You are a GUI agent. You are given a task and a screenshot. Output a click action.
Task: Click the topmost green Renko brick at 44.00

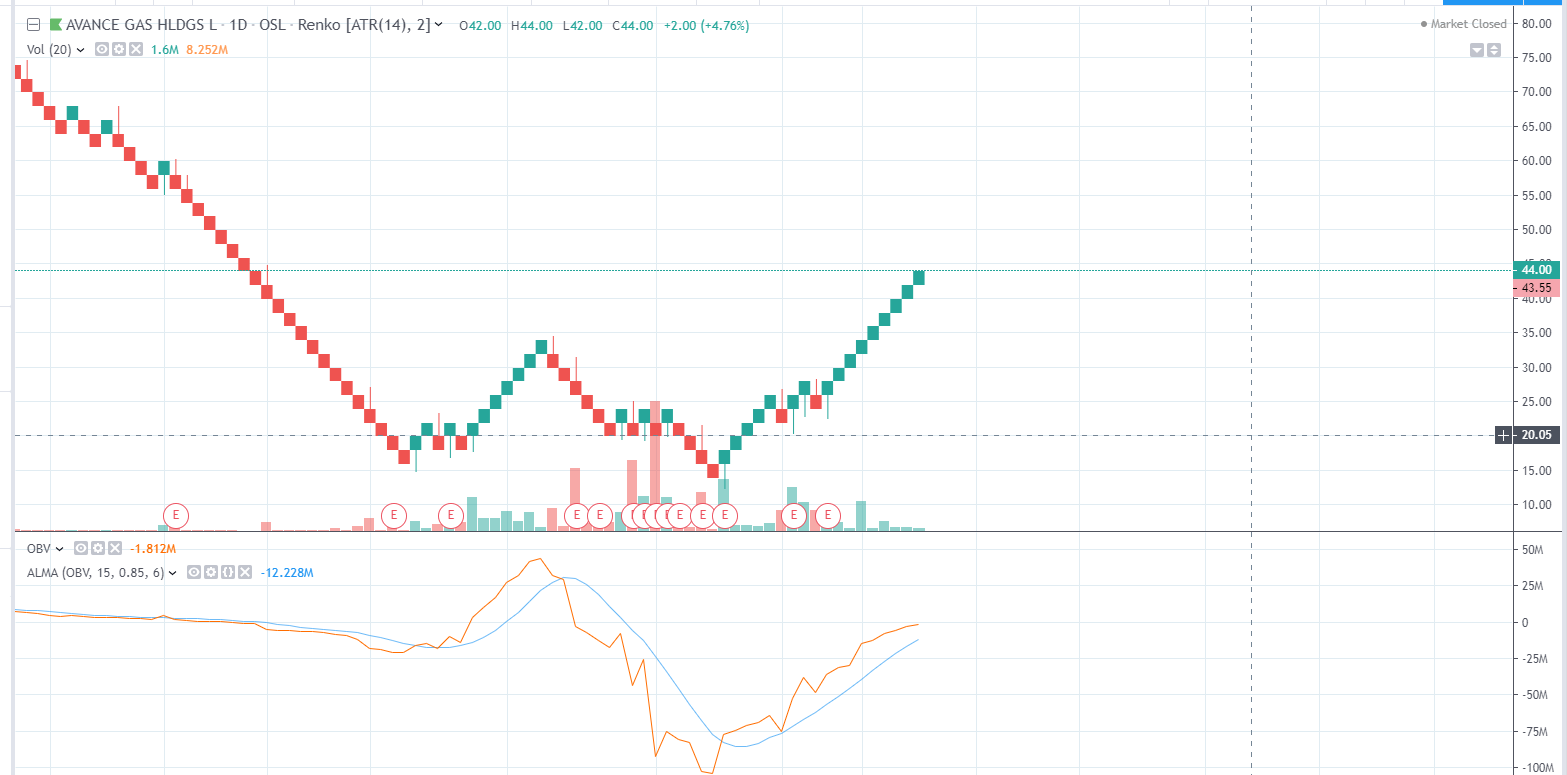(x=918, y=277)
